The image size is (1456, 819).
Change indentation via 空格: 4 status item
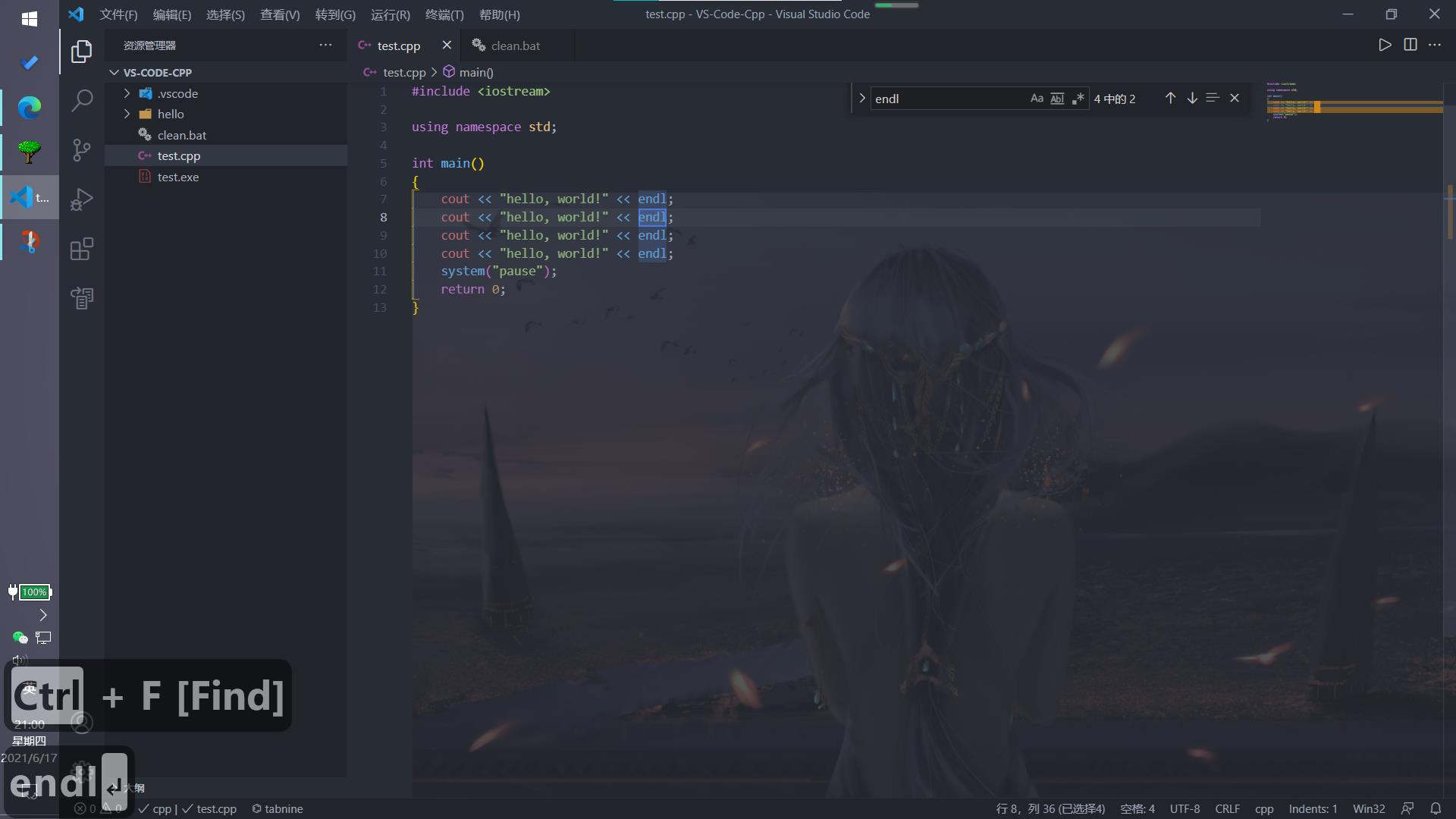pyautogui.click(x=1137, y=808)
